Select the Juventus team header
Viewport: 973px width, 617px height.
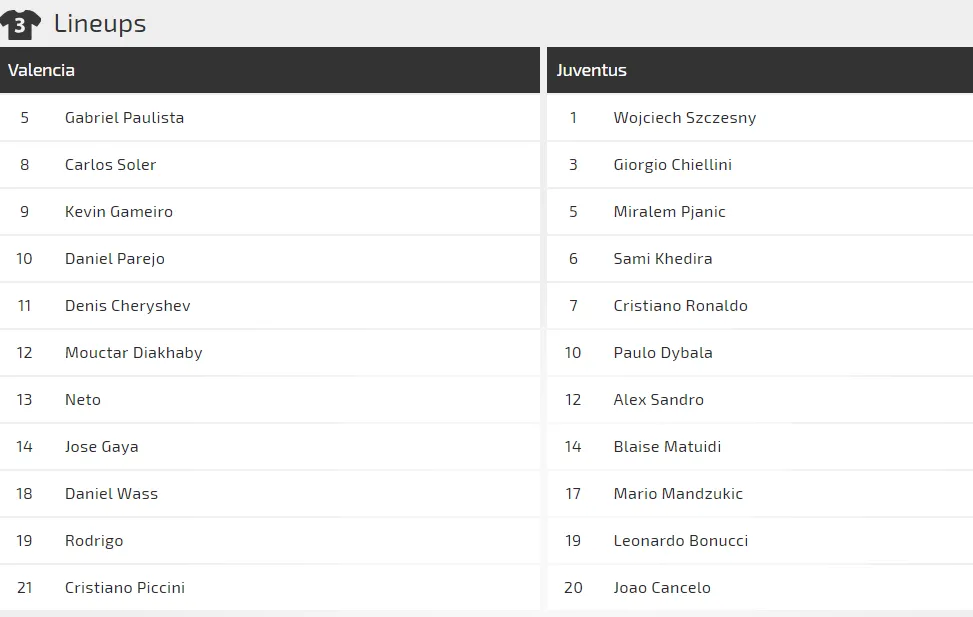(x=592, y=70)
